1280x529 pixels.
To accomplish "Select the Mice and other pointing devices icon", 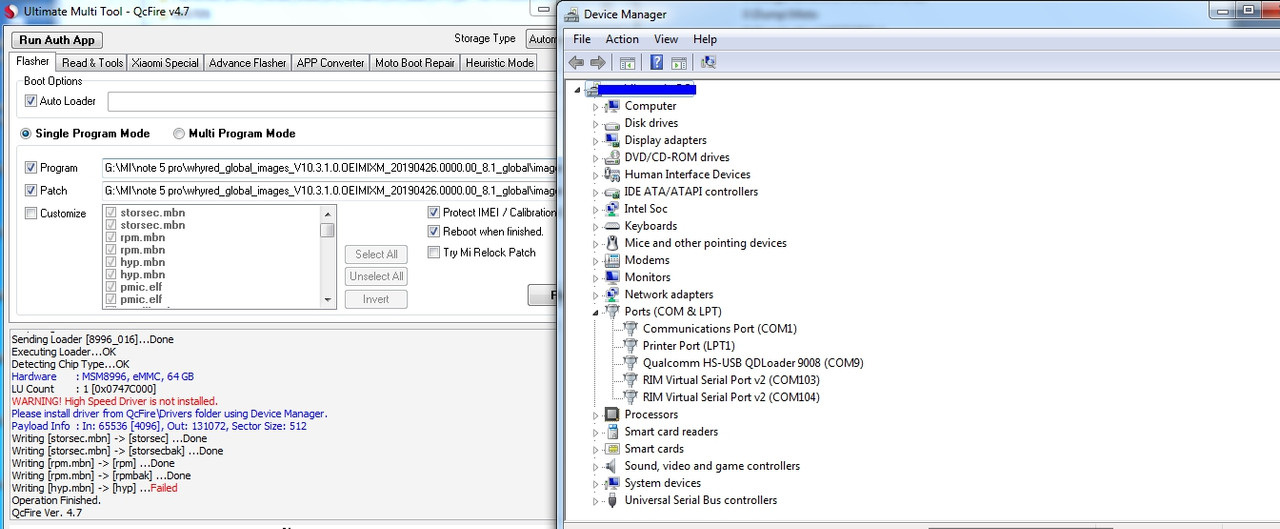I will click(x=612, y=243).
